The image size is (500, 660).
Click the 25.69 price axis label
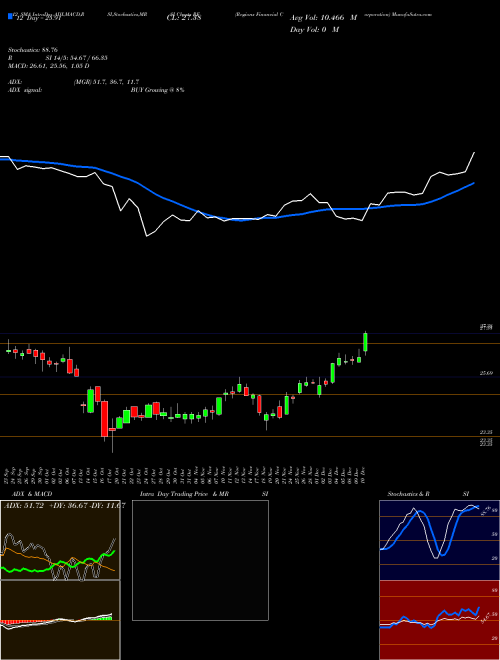pyautogui.click(x=486, y=373)
